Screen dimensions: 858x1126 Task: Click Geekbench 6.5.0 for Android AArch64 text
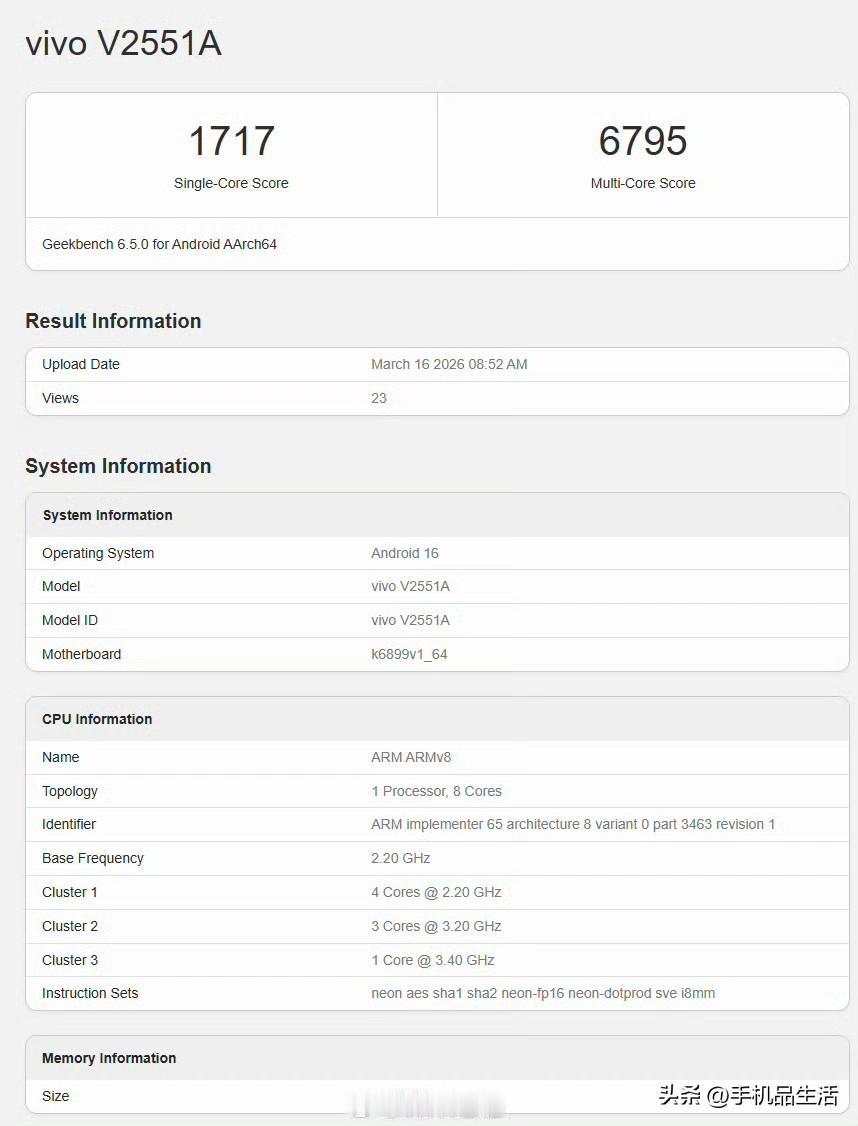coord(159,244)
